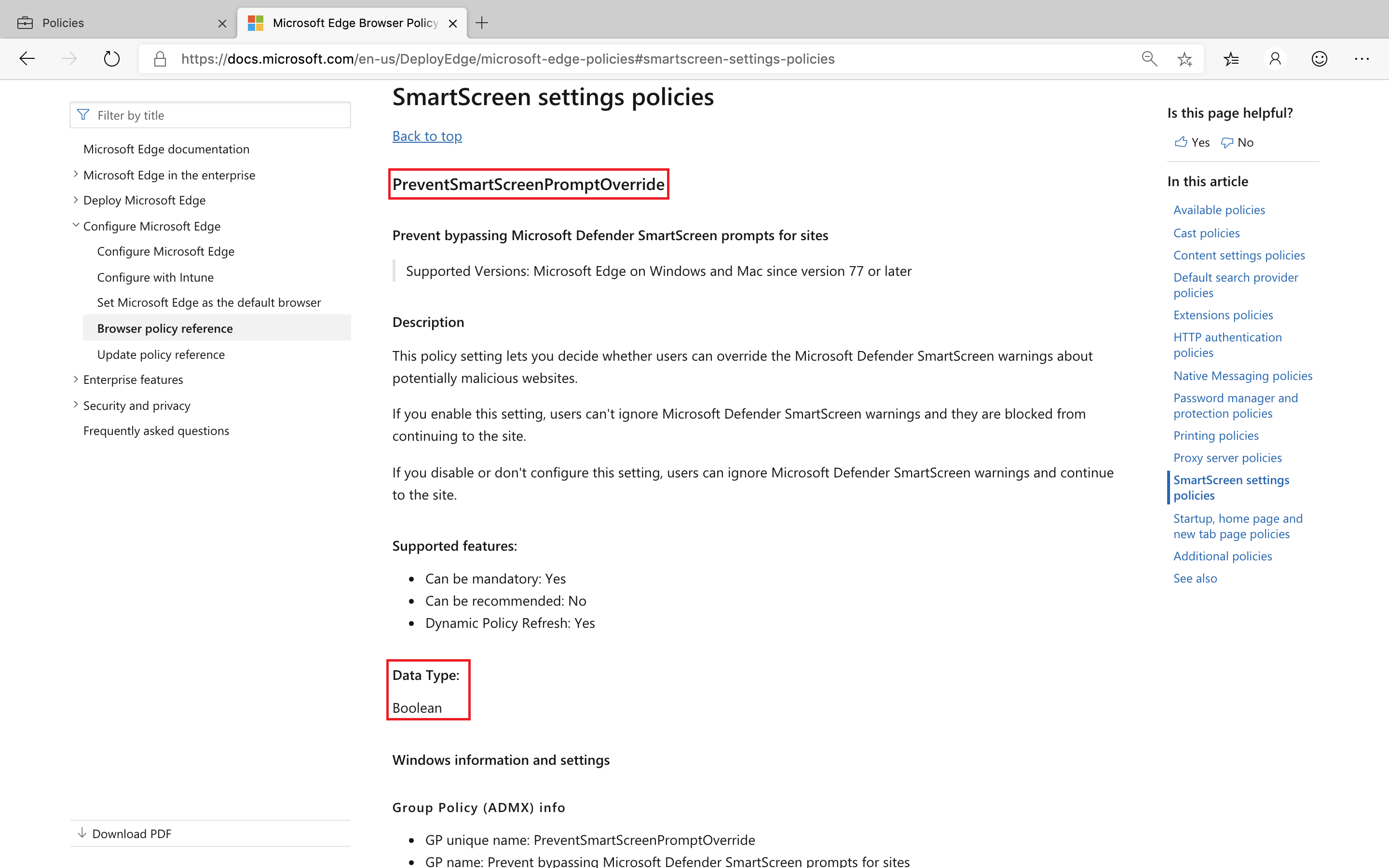
Task: Send feedback via the smiley icon
Action: point(1319,58)
